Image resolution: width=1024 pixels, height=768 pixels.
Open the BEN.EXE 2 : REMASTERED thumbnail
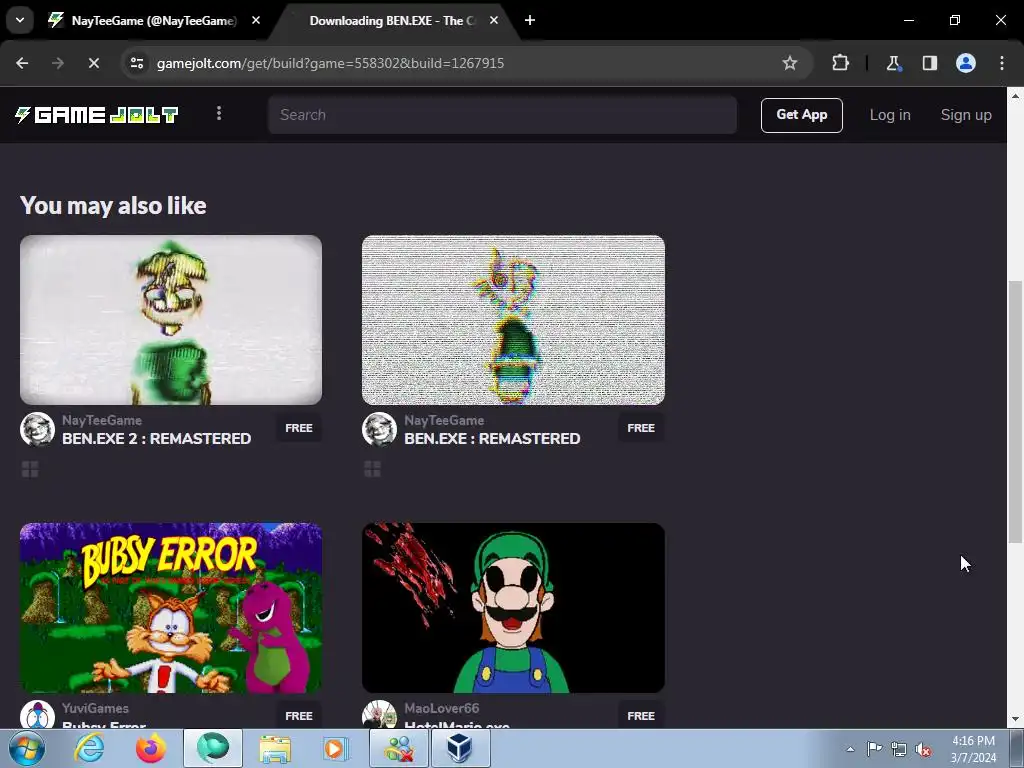(171, 320)
